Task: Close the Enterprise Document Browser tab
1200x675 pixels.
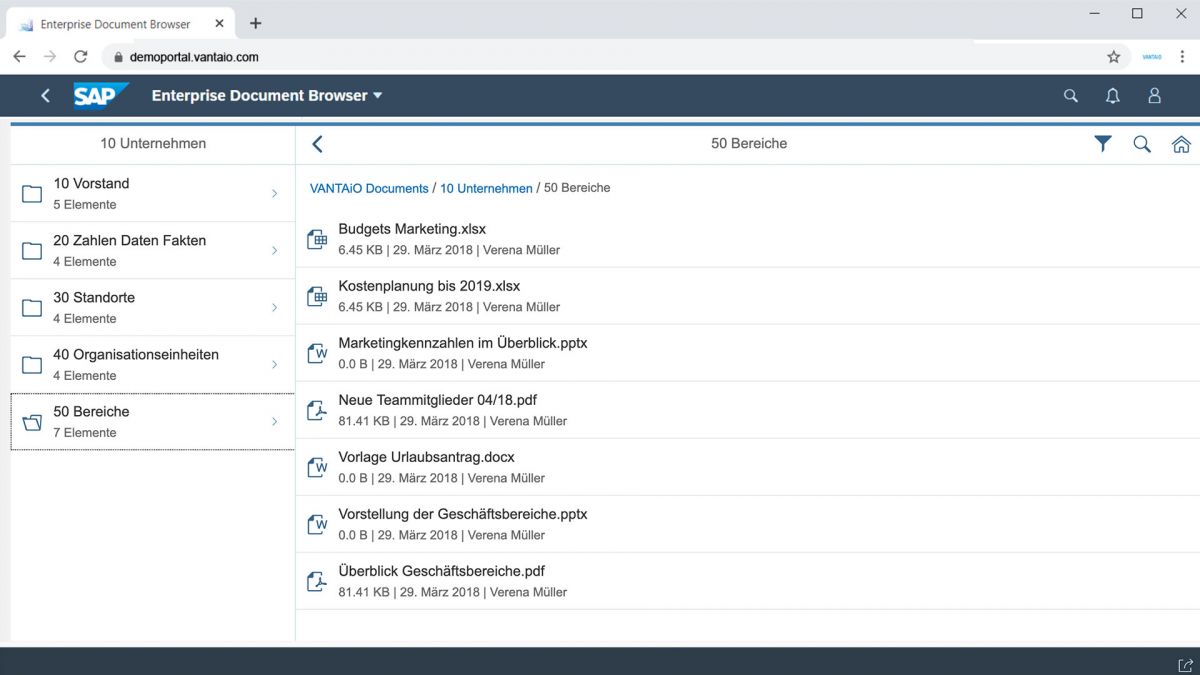Action: point(221,24)
